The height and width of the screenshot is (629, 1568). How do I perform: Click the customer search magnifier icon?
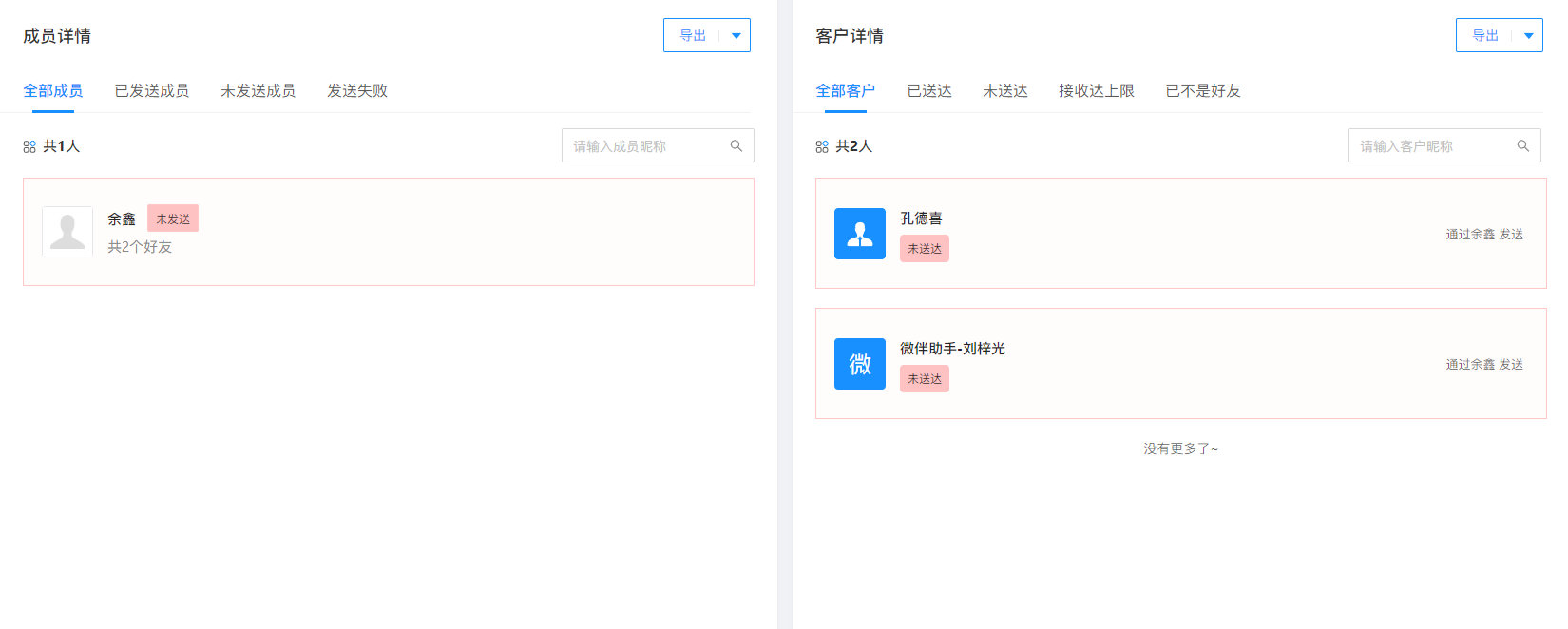(1522, 146)
